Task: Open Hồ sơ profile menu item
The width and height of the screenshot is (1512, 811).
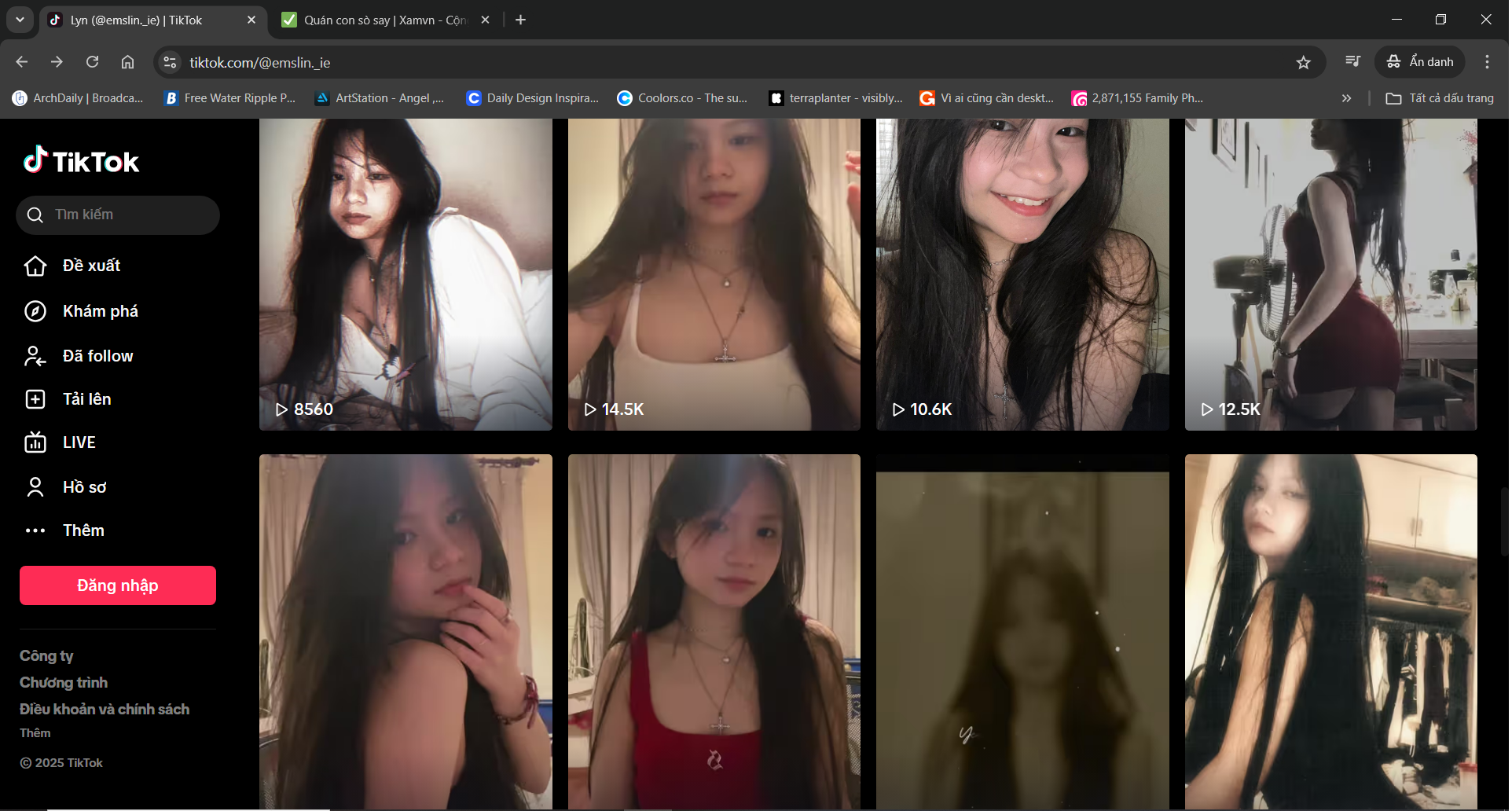Action: tap(84, 487)
